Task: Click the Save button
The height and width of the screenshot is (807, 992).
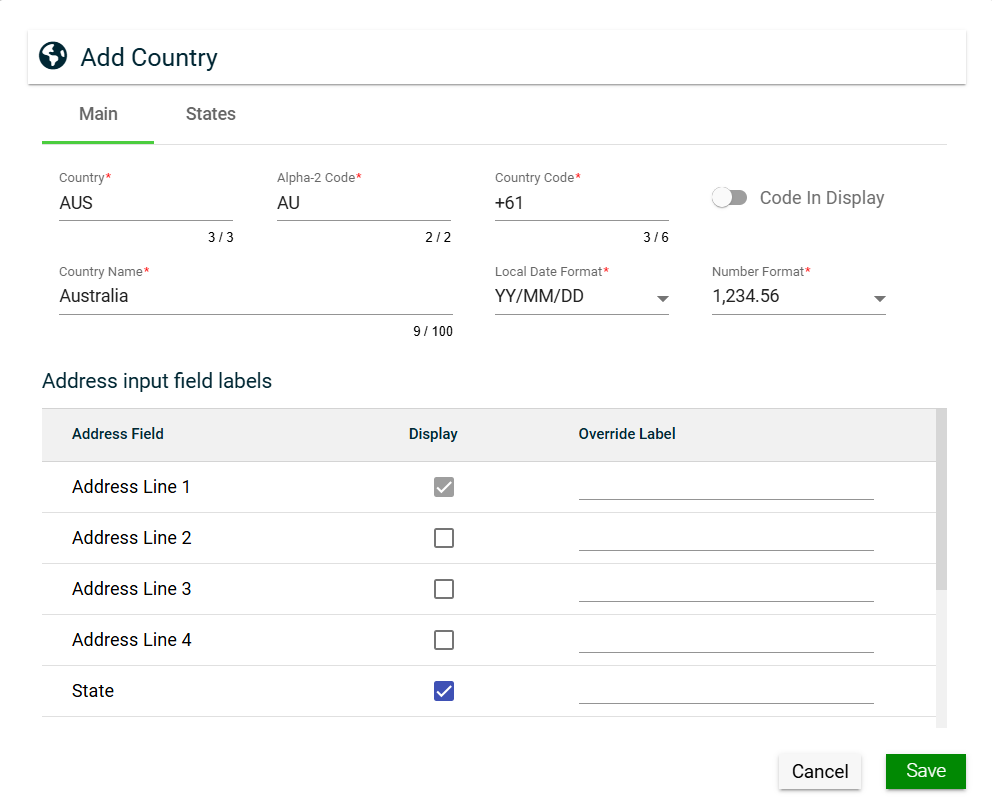Action: tap(925, 771)
